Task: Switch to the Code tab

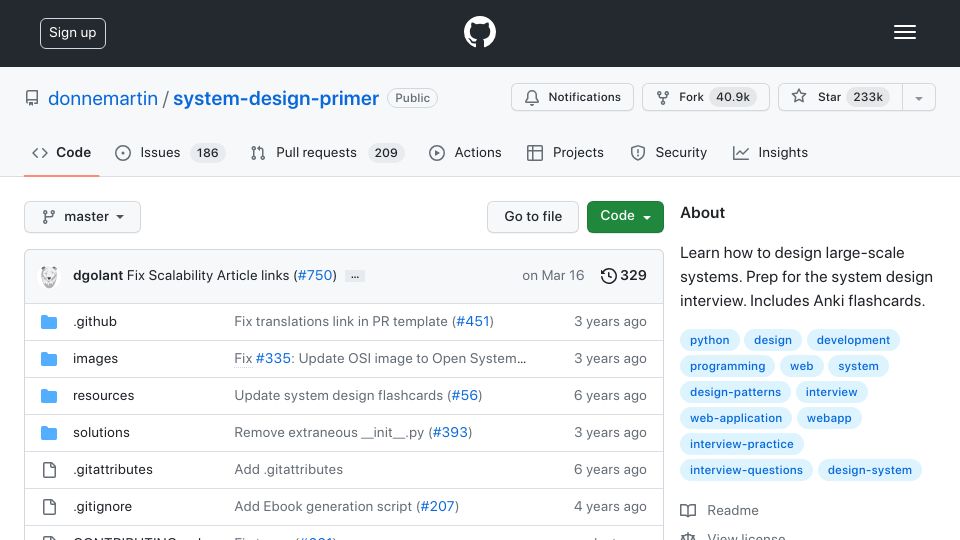Action: pos(61,152)
